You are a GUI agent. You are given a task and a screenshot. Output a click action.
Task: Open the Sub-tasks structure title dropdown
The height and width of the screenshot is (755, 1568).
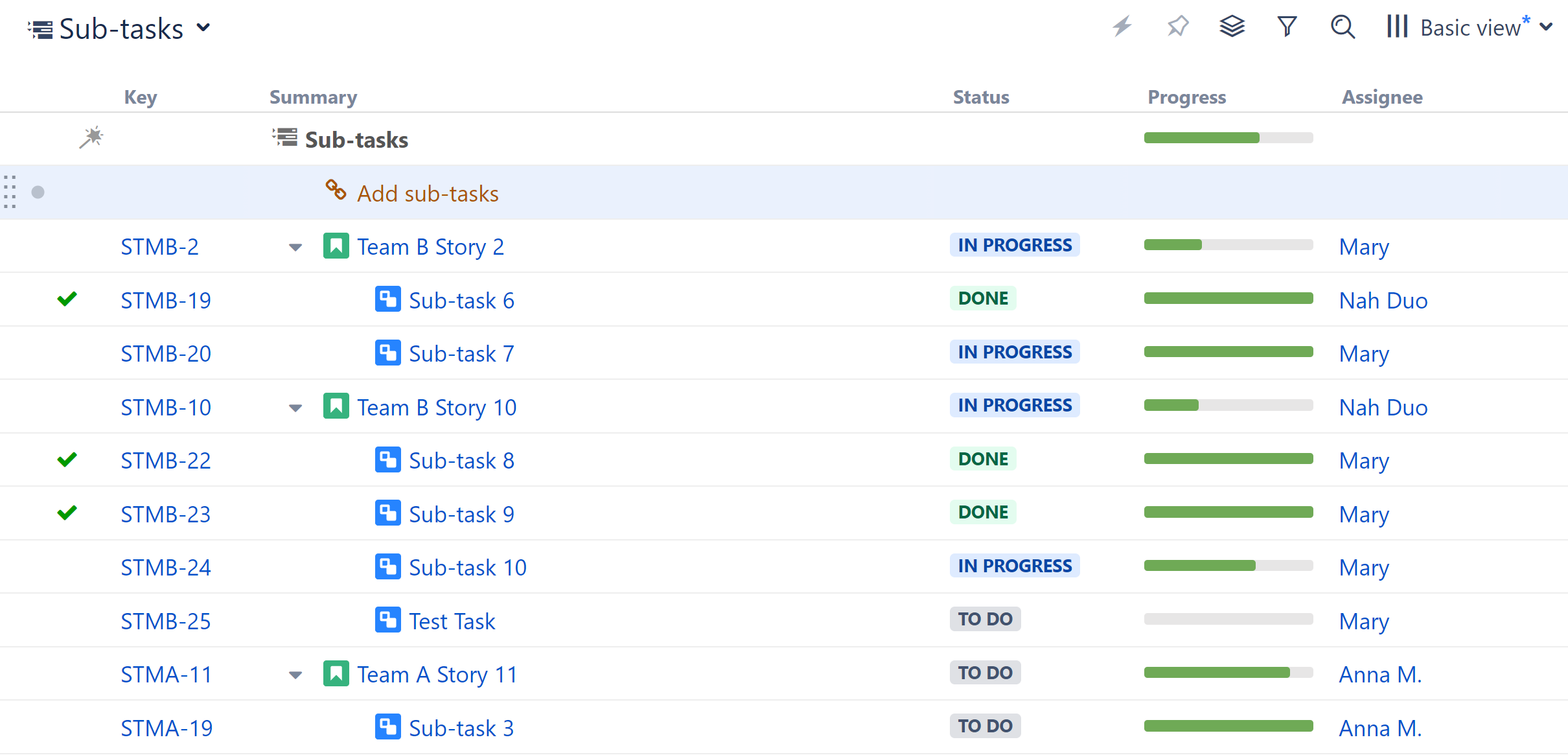(x=203, y=28)
